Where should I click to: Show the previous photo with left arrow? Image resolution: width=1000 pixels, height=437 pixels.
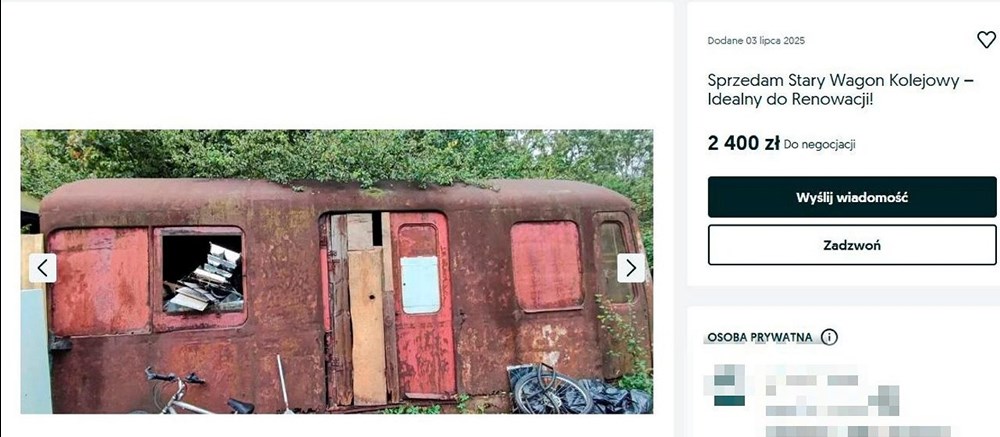tap(43, 268)
